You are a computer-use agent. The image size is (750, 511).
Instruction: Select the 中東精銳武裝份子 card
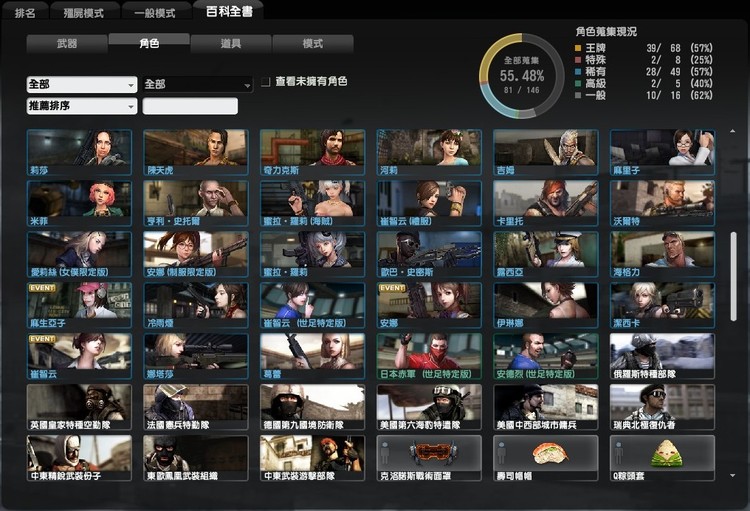tap(79, 458)
